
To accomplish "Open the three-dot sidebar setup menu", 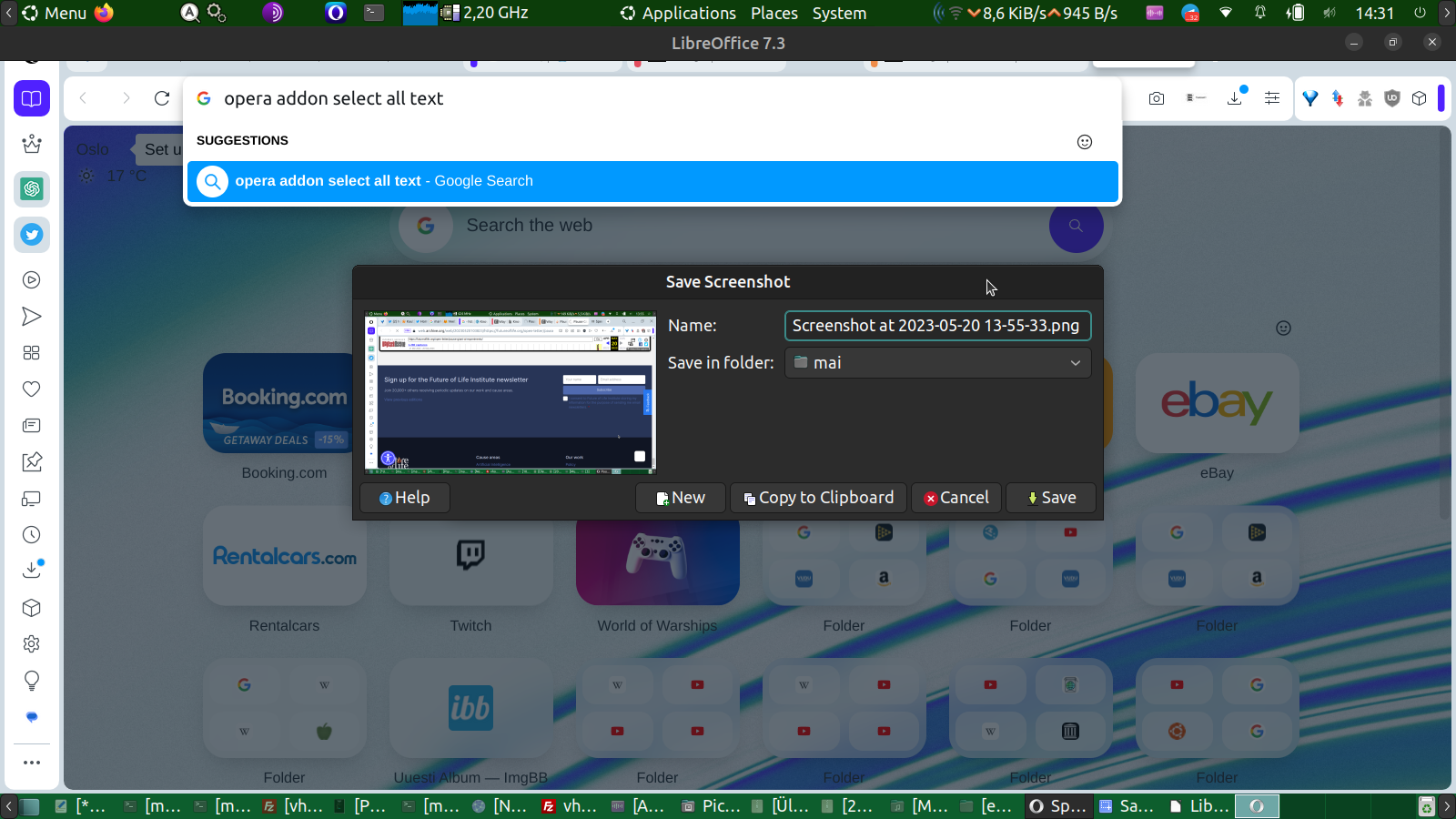I will coord(32,763).
